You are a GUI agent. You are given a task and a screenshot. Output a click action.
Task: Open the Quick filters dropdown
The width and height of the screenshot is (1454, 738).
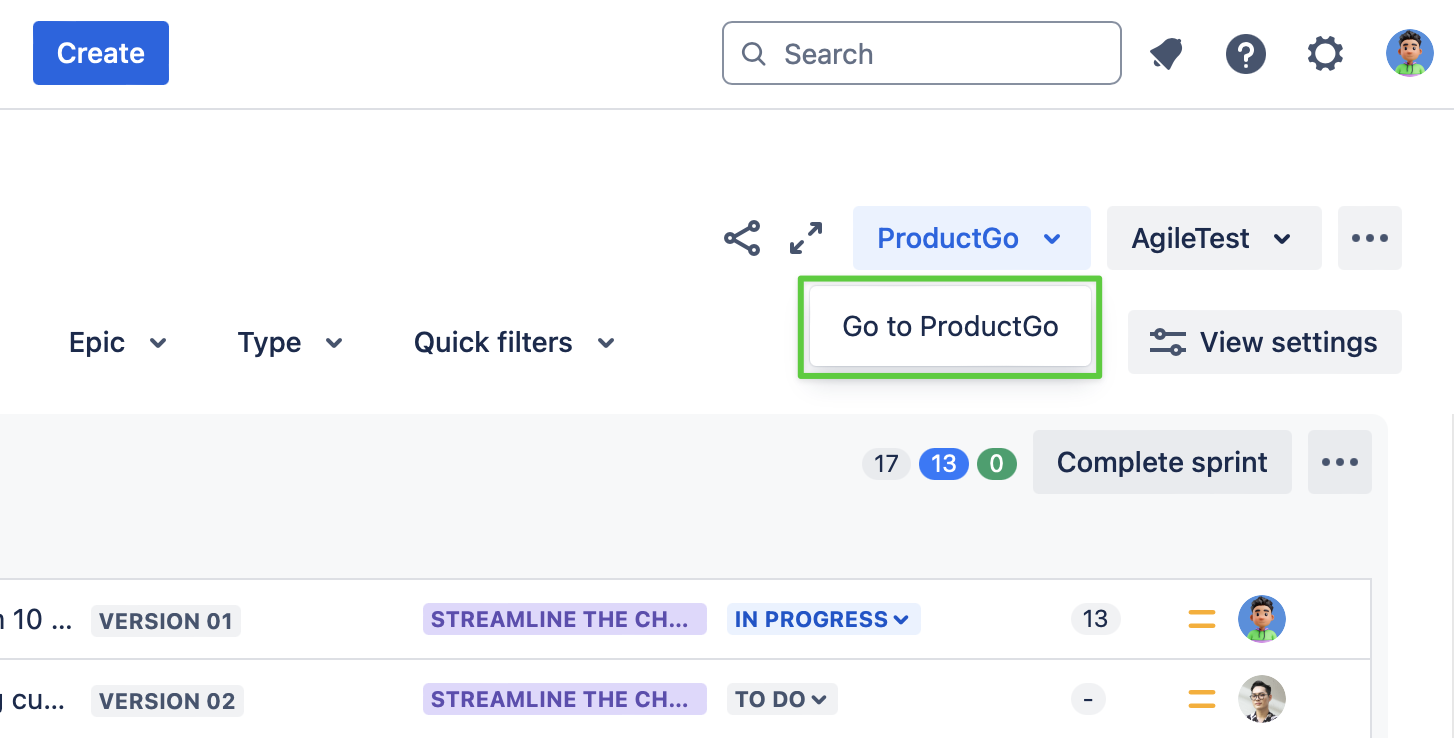pos(514,343)
